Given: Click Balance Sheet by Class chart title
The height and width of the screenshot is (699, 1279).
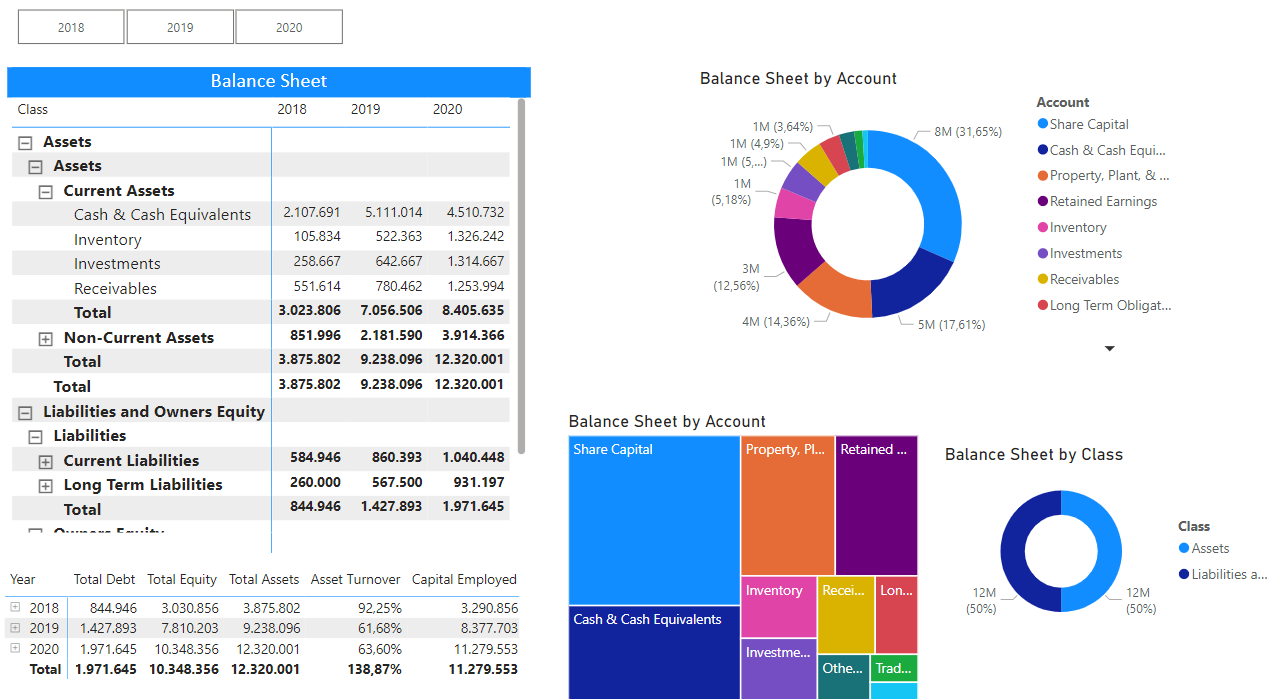Looking at the screenshot, I should [x=1034, y=454].
